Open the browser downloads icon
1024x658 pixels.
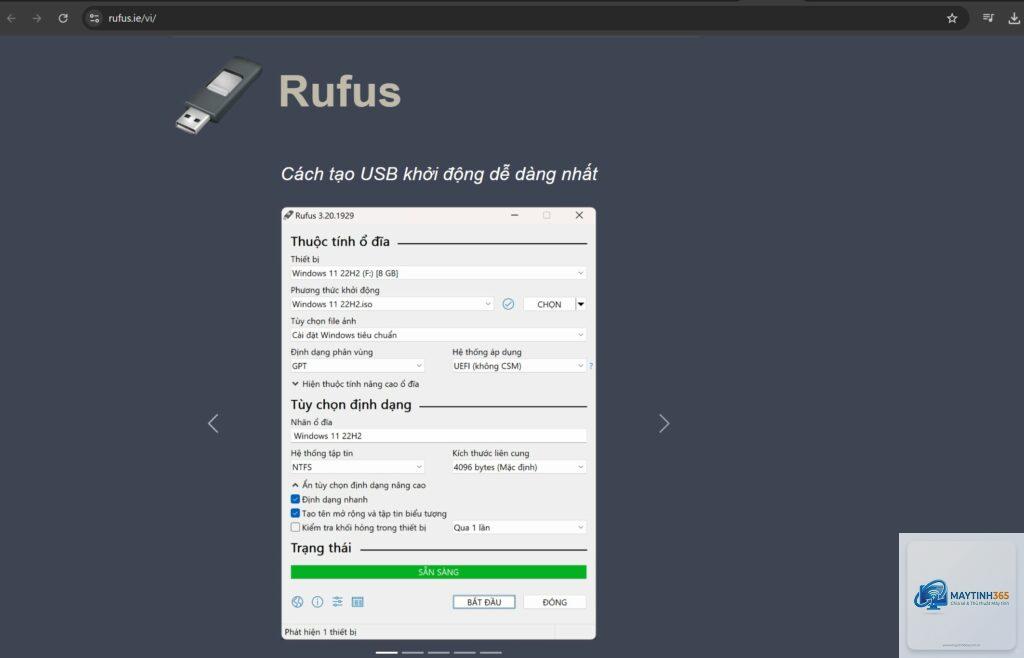1014,18
